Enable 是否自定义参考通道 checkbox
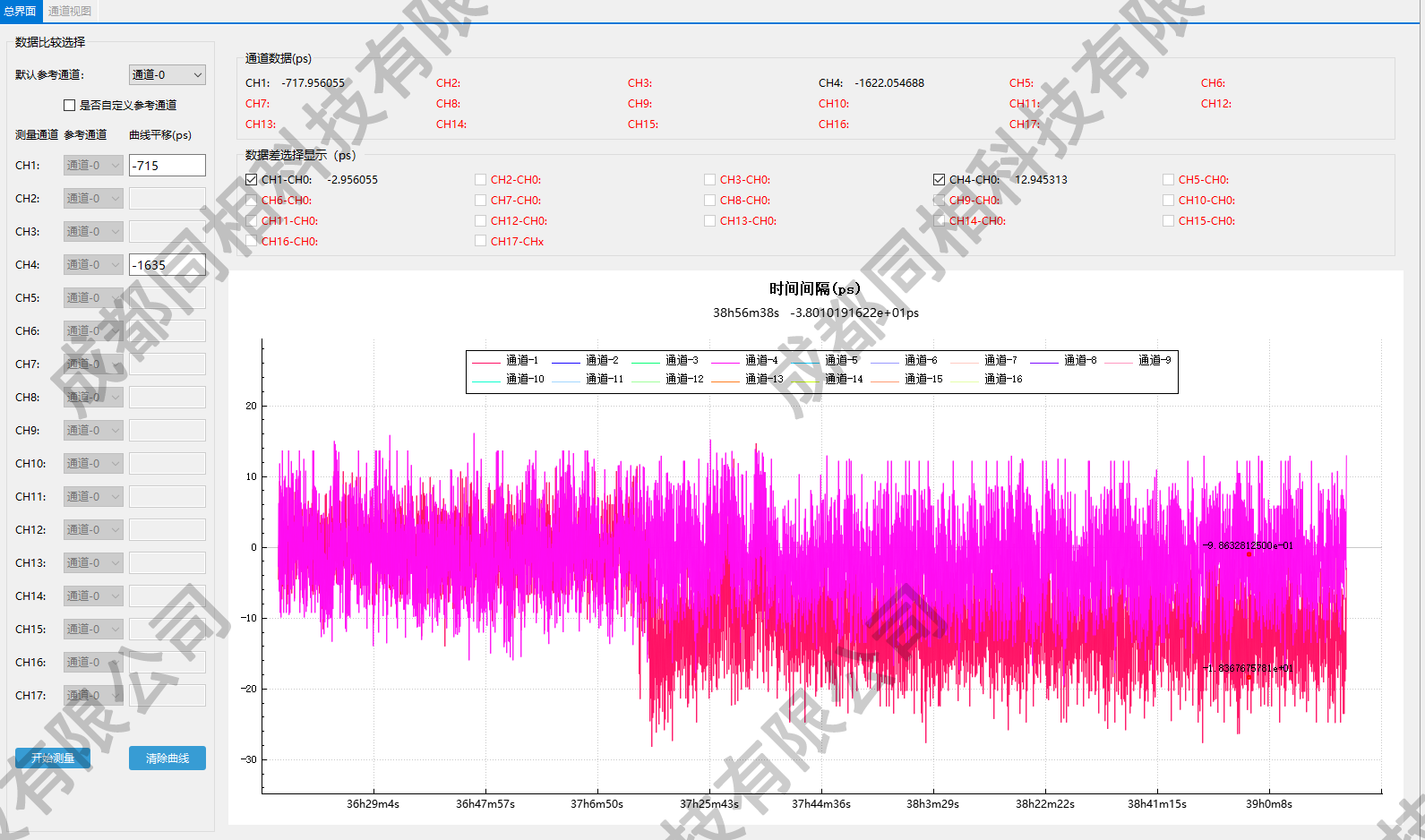This screenshot has height=840, width=1425. [70, 106]
